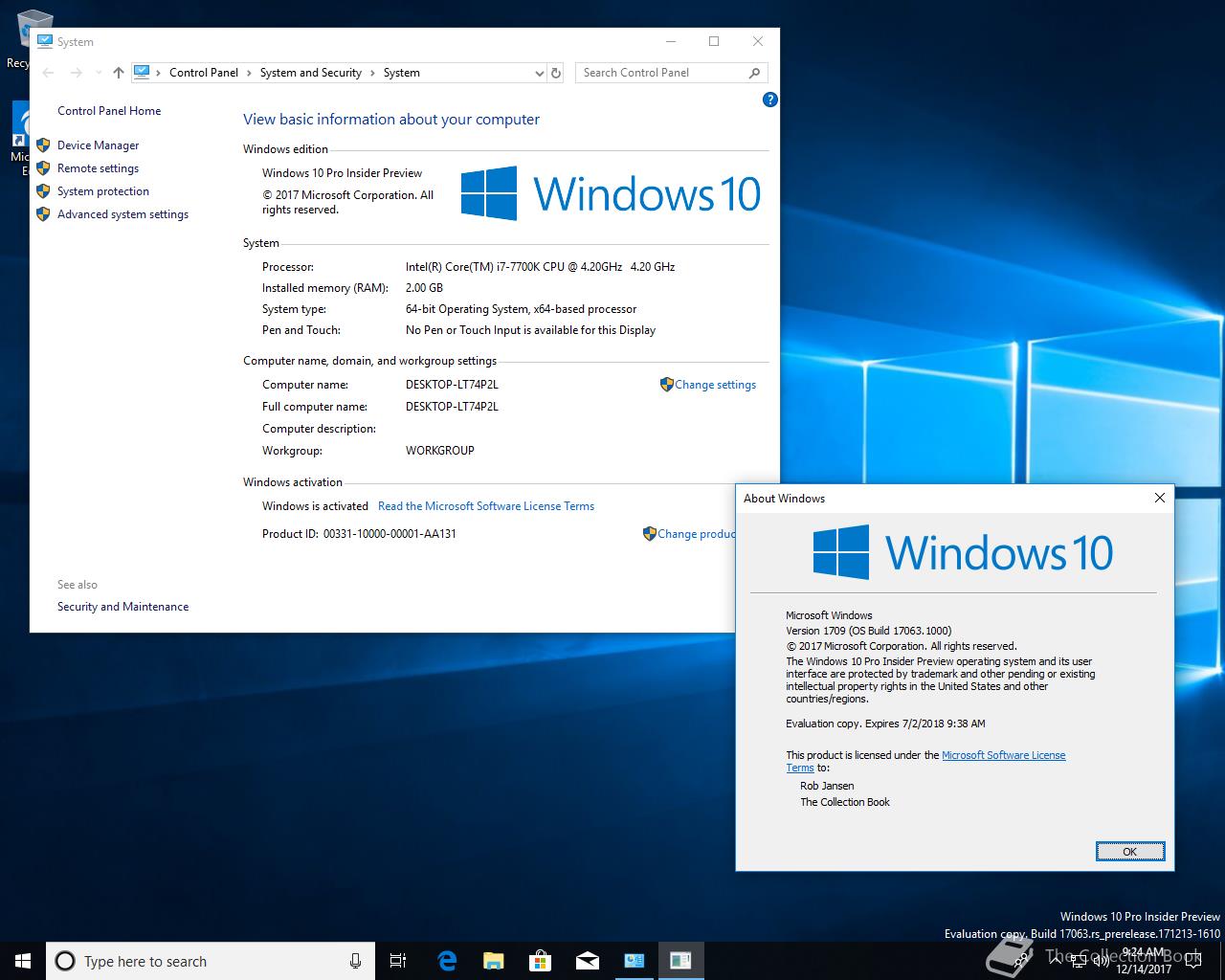Expand the address bar history dropdown
Screen dimensions: 1225x980
[x=539, y=73]
